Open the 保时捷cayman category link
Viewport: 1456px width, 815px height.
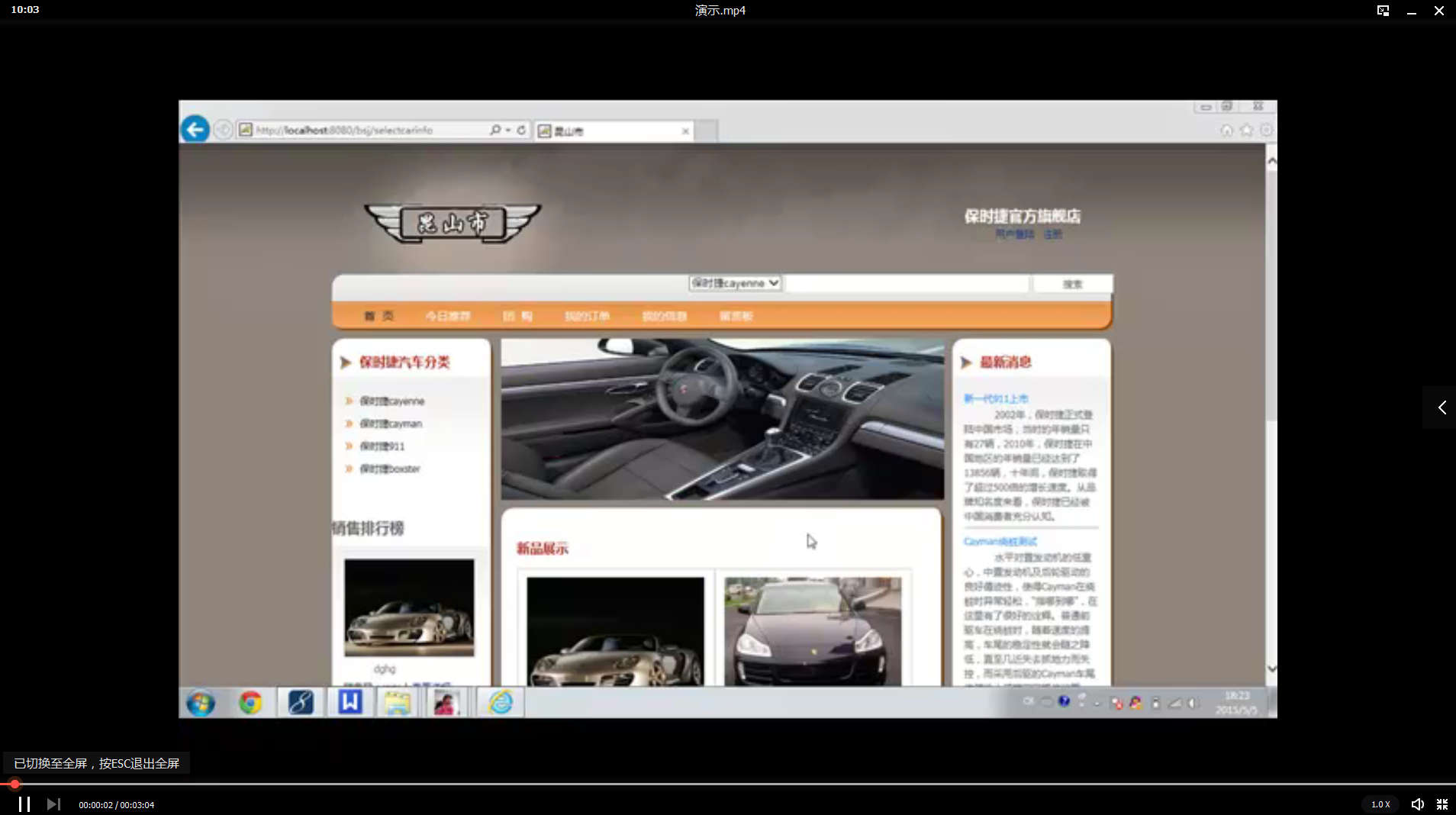(390, 424)
